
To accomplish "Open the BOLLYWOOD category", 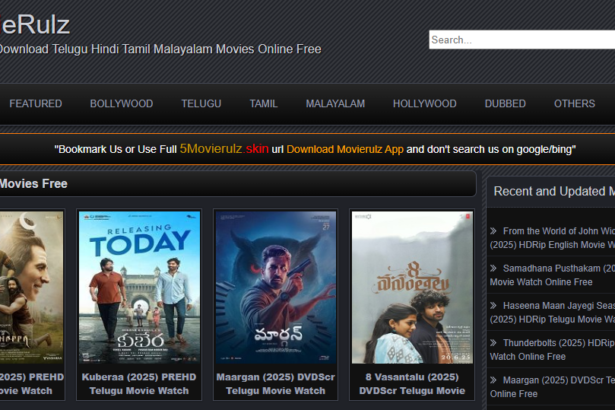I will (x=122, y=104).
